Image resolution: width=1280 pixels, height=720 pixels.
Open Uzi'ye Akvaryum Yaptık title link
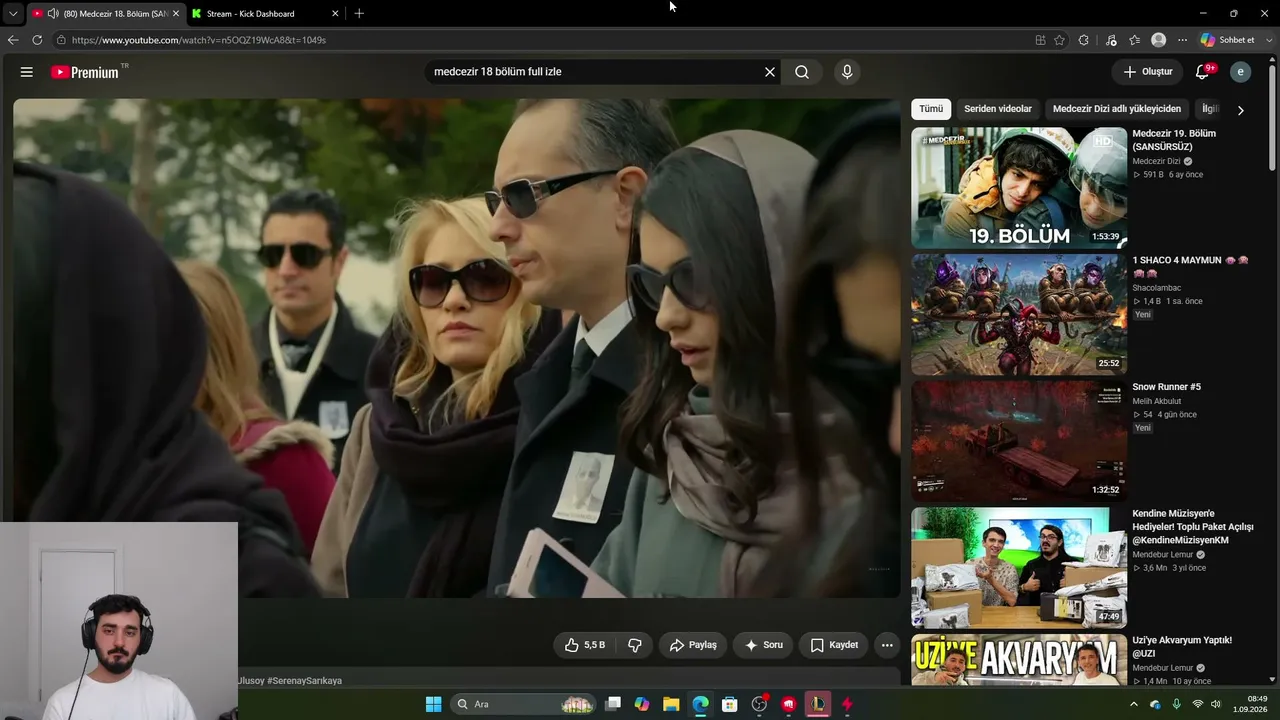pos(1182,647)
